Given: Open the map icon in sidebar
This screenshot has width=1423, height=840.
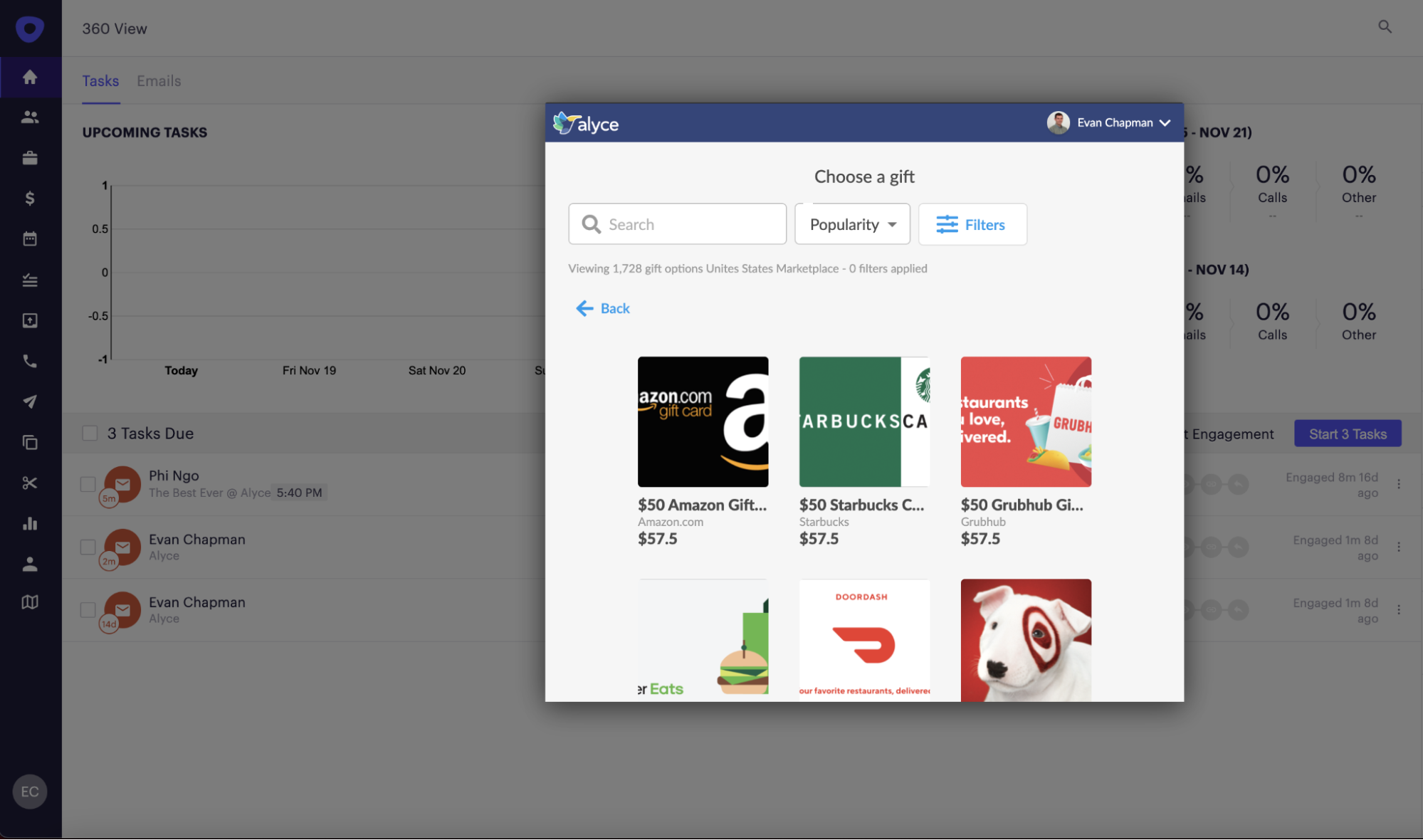Looking at the screenshot, I should [x=30, y=602].
